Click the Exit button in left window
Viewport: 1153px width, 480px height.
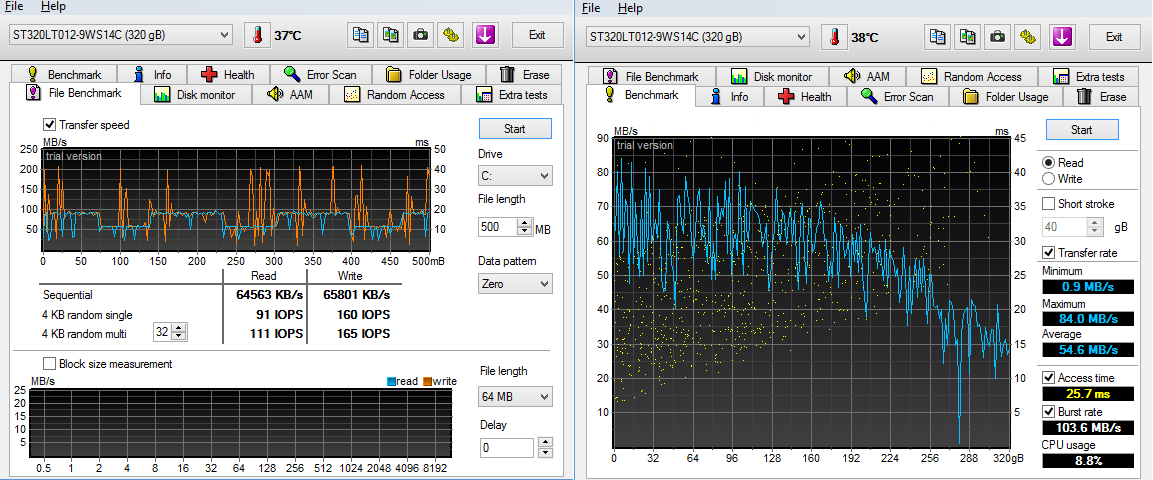(537, 35)
